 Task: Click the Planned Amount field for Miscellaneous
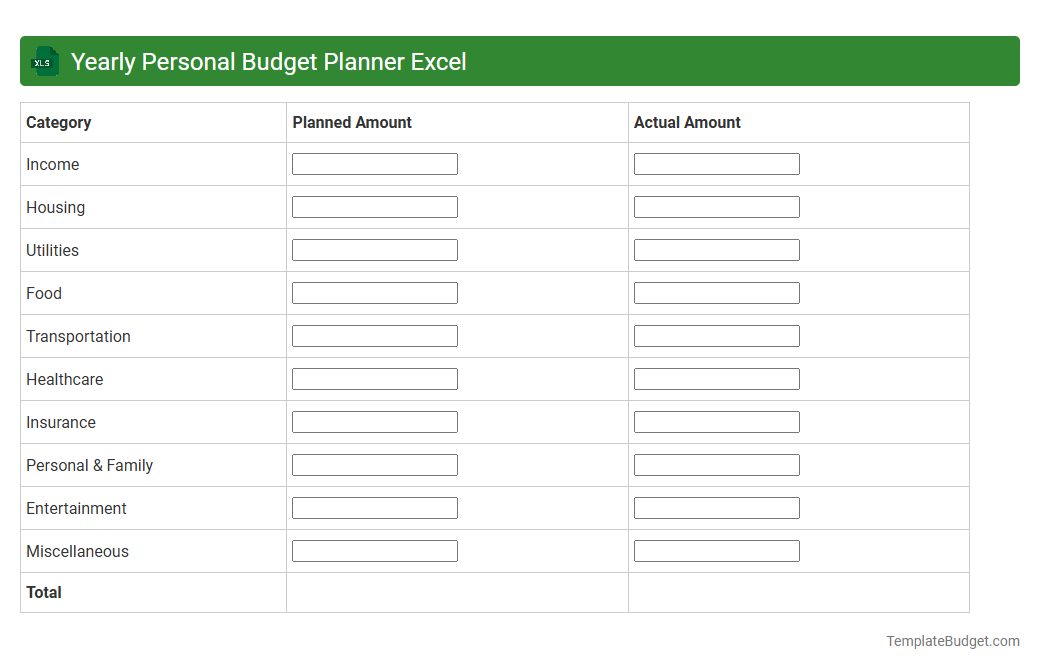tap(374, 550)
